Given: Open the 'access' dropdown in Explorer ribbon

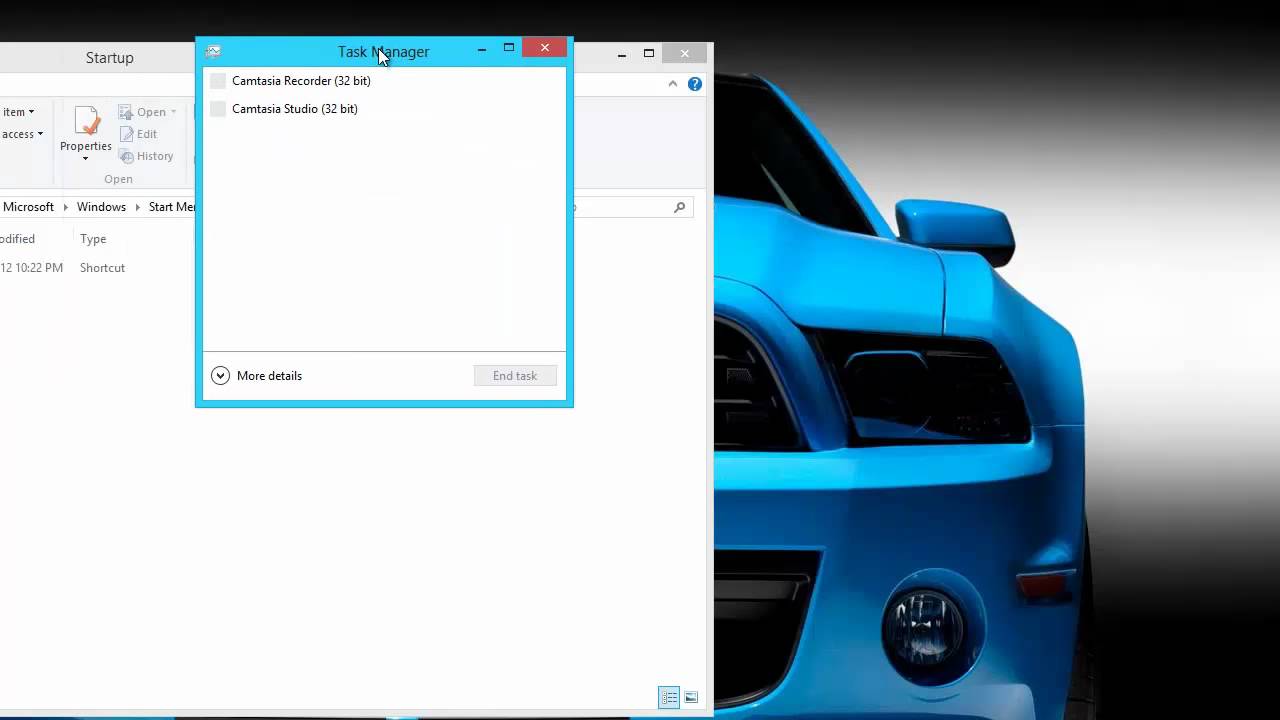Looking at the screenshot, I should click(x=22, y=134).
